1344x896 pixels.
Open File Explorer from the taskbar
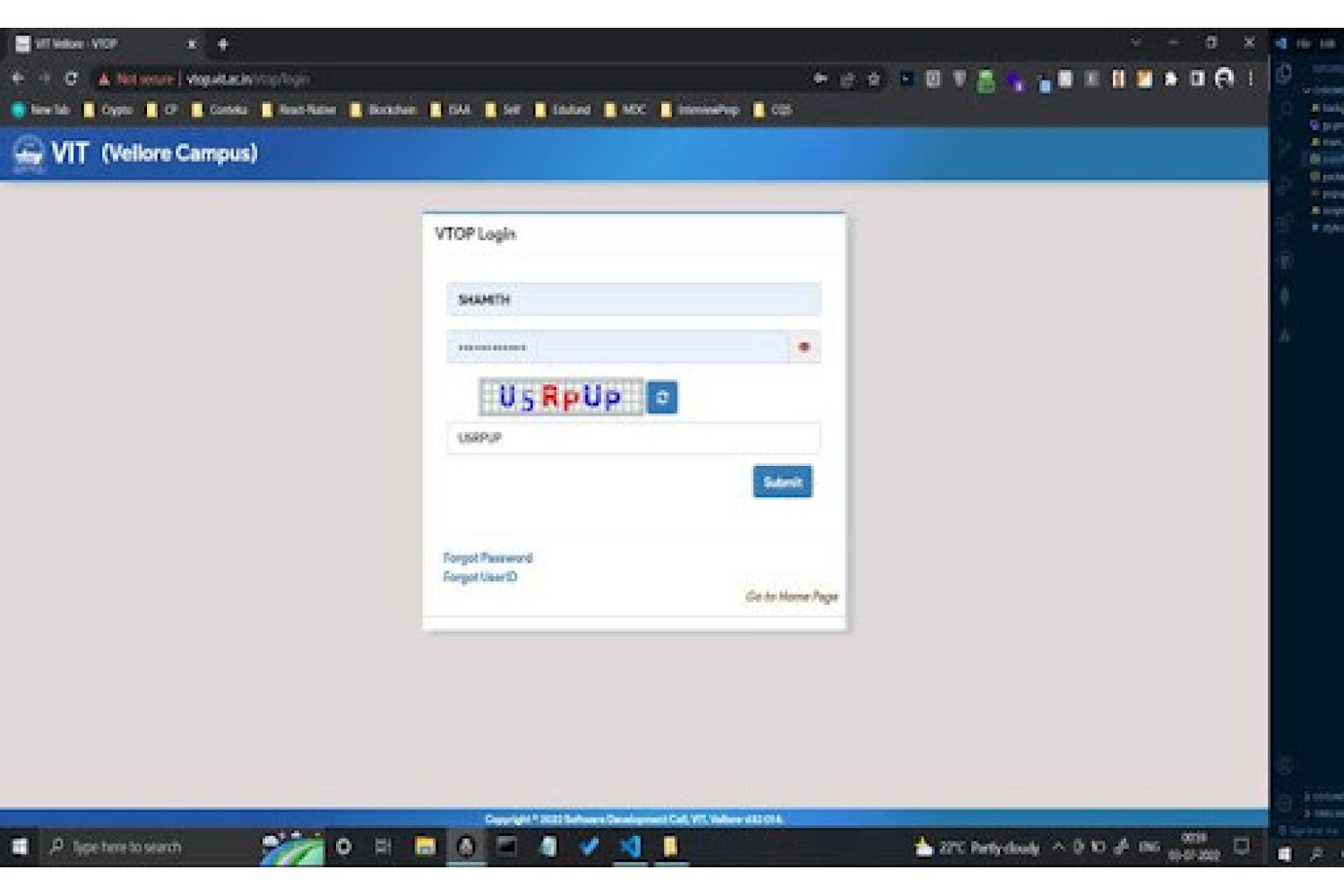pos(425,847)
